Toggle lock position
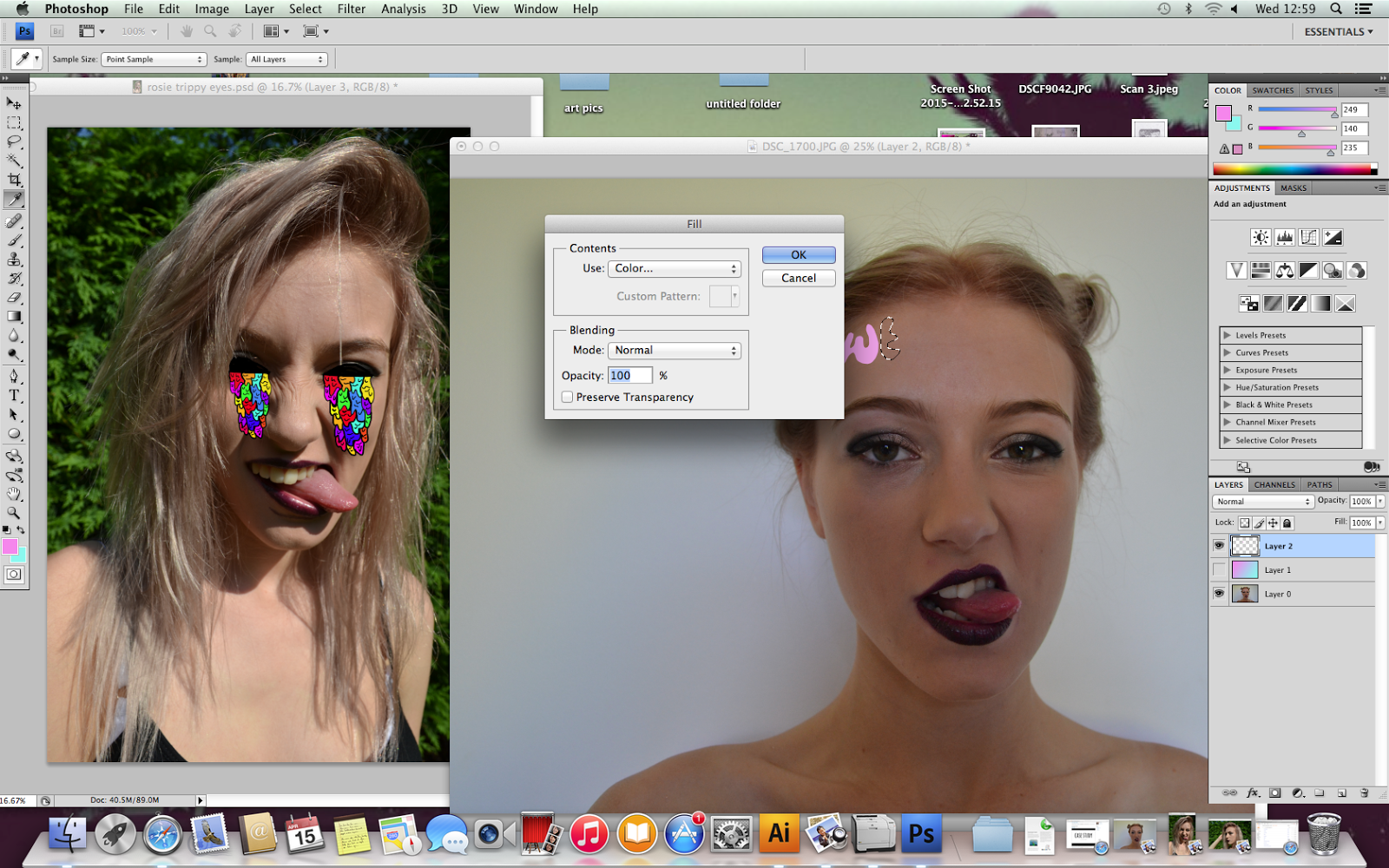This screenshot has width=1389, height=868. coord(1273,523)
